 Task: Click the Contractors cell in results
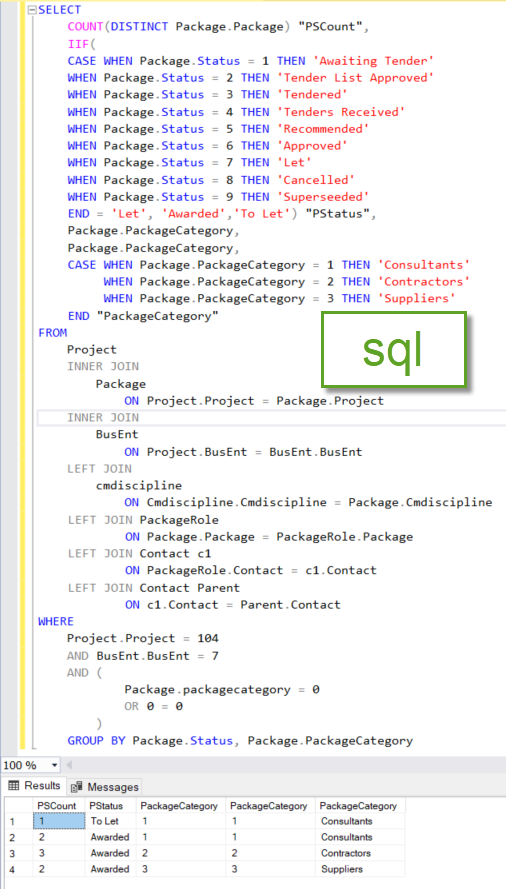[x=360, y=853]
